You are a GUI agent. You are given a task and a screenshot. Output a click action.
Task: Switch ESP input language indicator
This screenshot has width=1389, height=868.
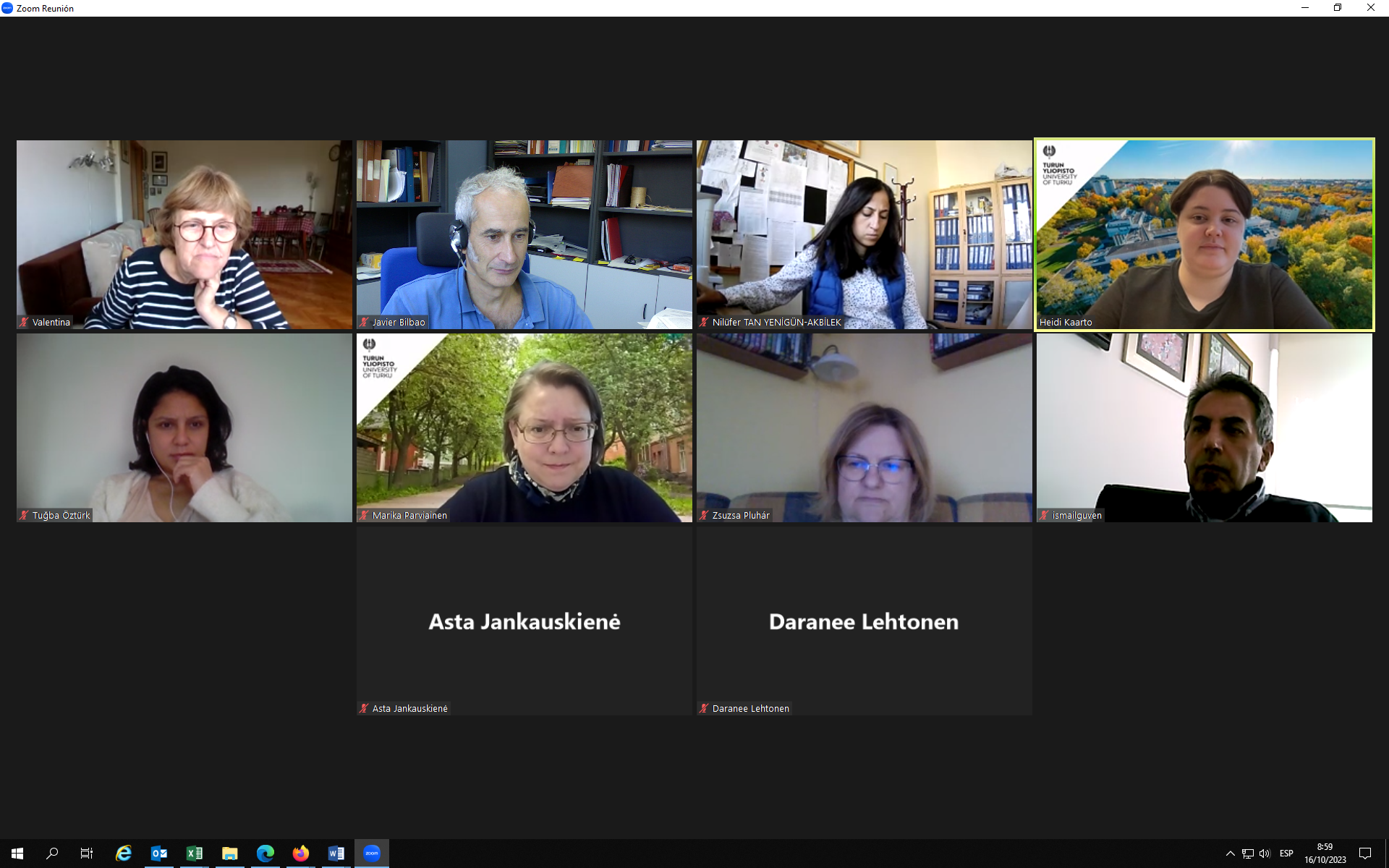point(1286,854)
